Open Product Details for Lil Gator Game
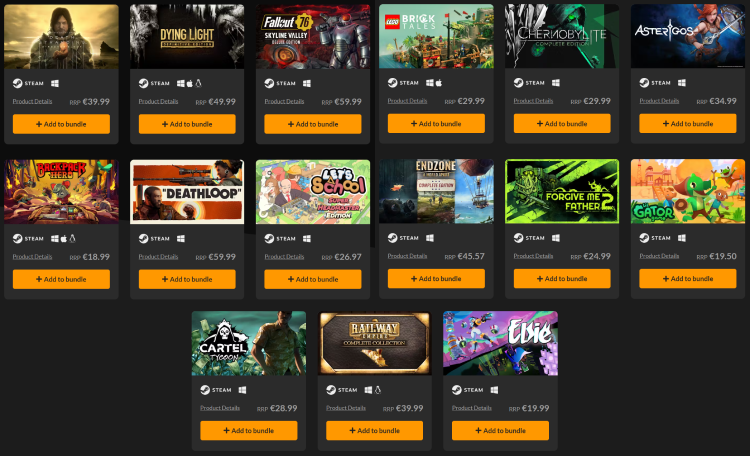The image size is (750, 456). [x=659, y=256]
